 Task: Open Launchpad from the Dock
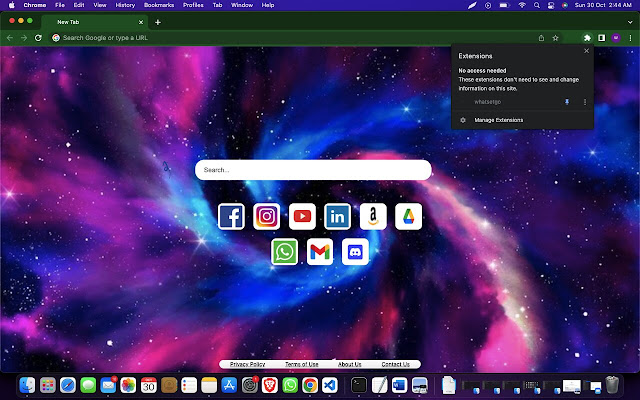[x=48, y=385]
